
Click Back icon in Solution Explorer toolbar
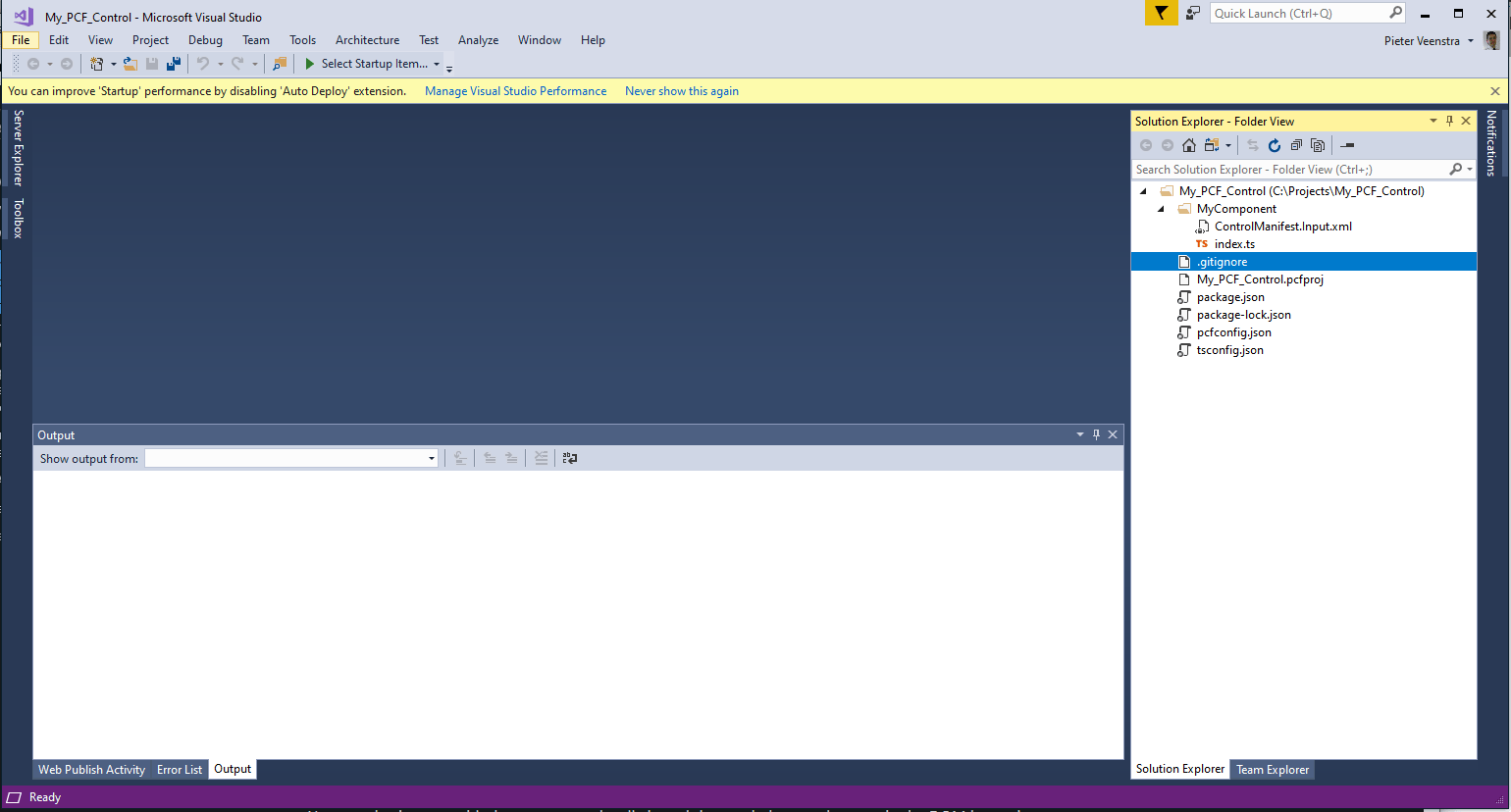click(x=1146, y=145)
